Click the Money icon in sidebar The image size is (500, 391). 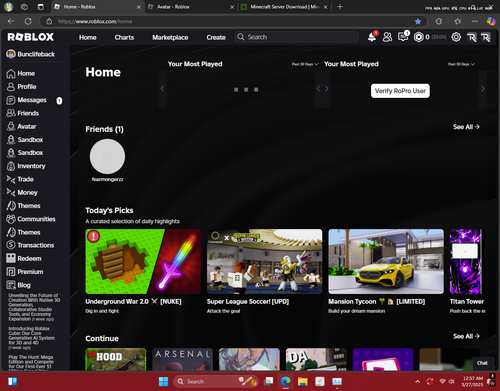[11, 192]
